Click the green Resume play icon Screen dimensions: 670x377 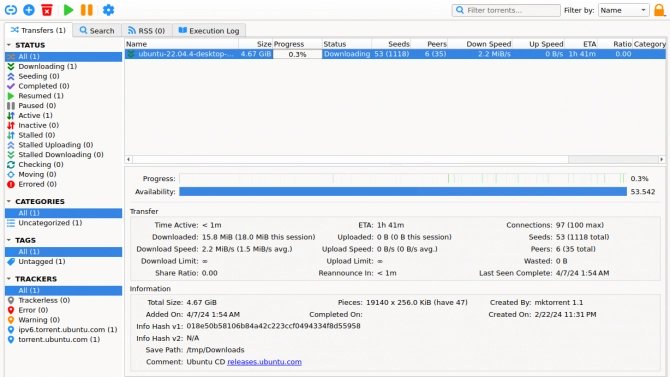coord(68,10)
